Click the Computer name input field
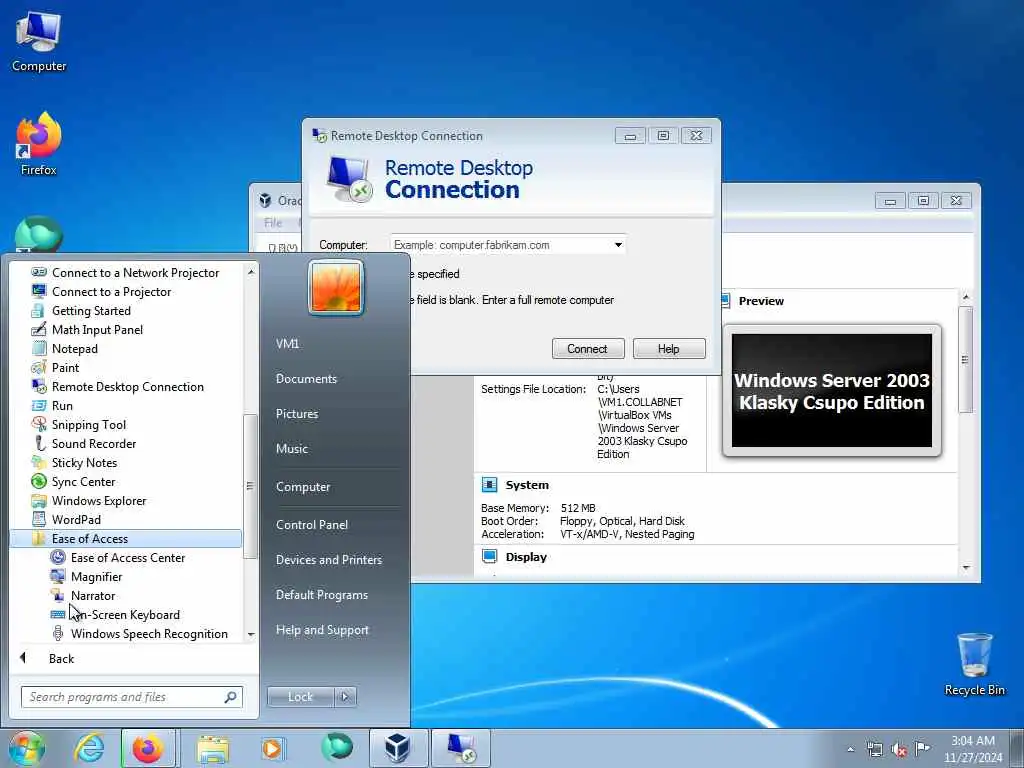 point(500,245)
